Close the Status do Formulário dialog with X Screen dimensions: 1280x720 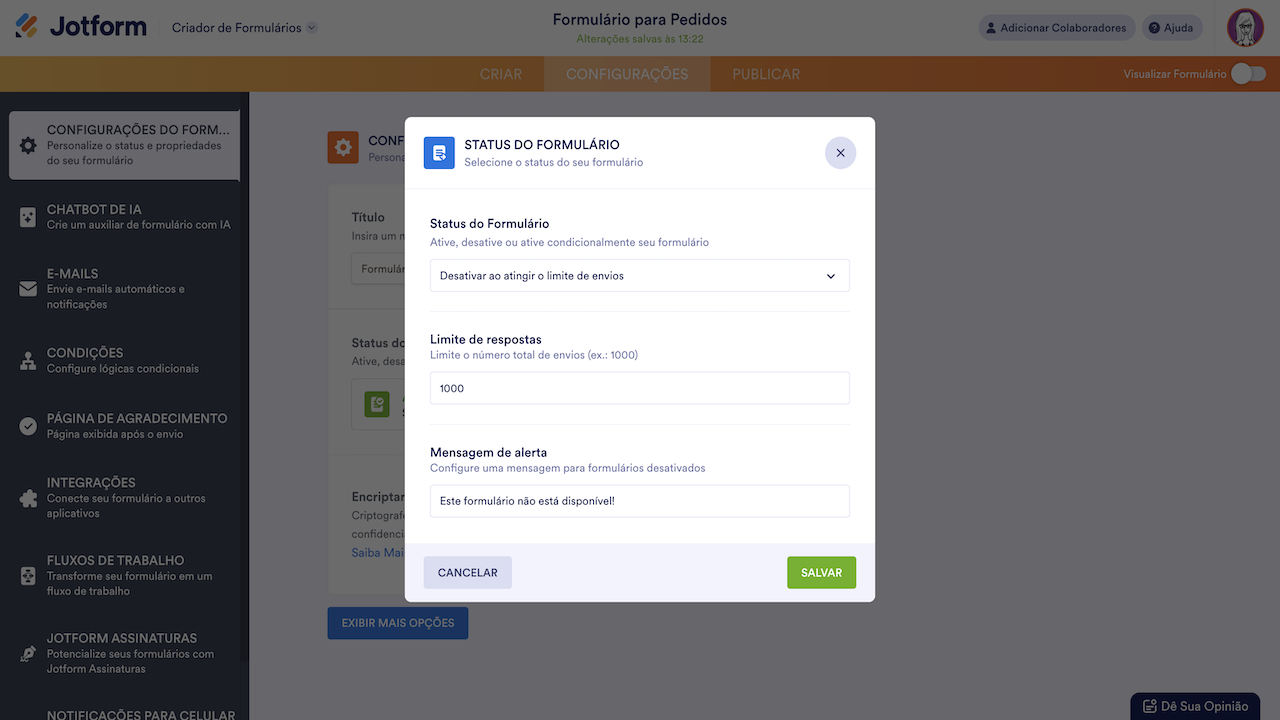[x=840, y=153]
